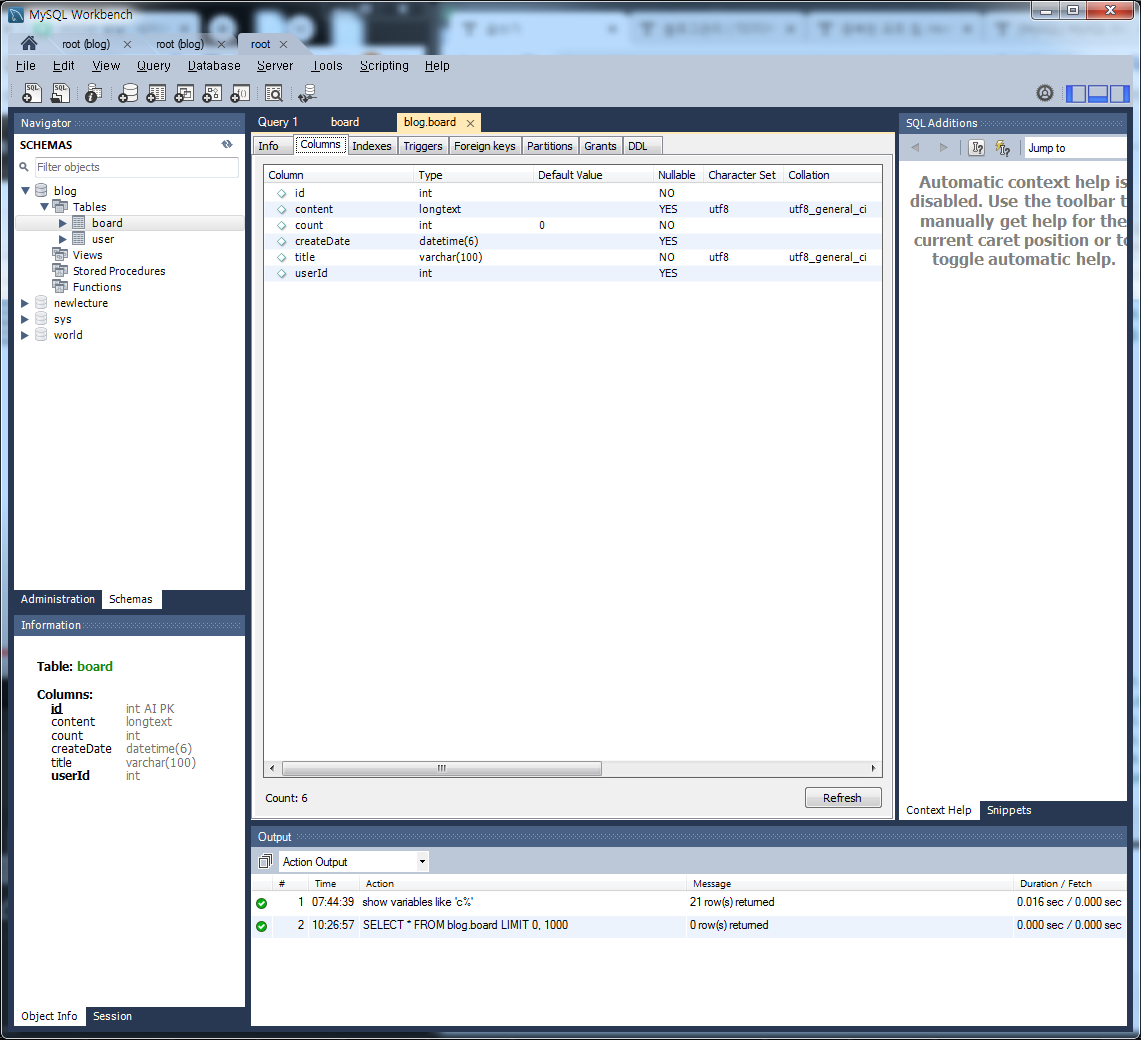
Task: Open the Partitions tab
Action: pyautogui.click(x=549, y=146)
